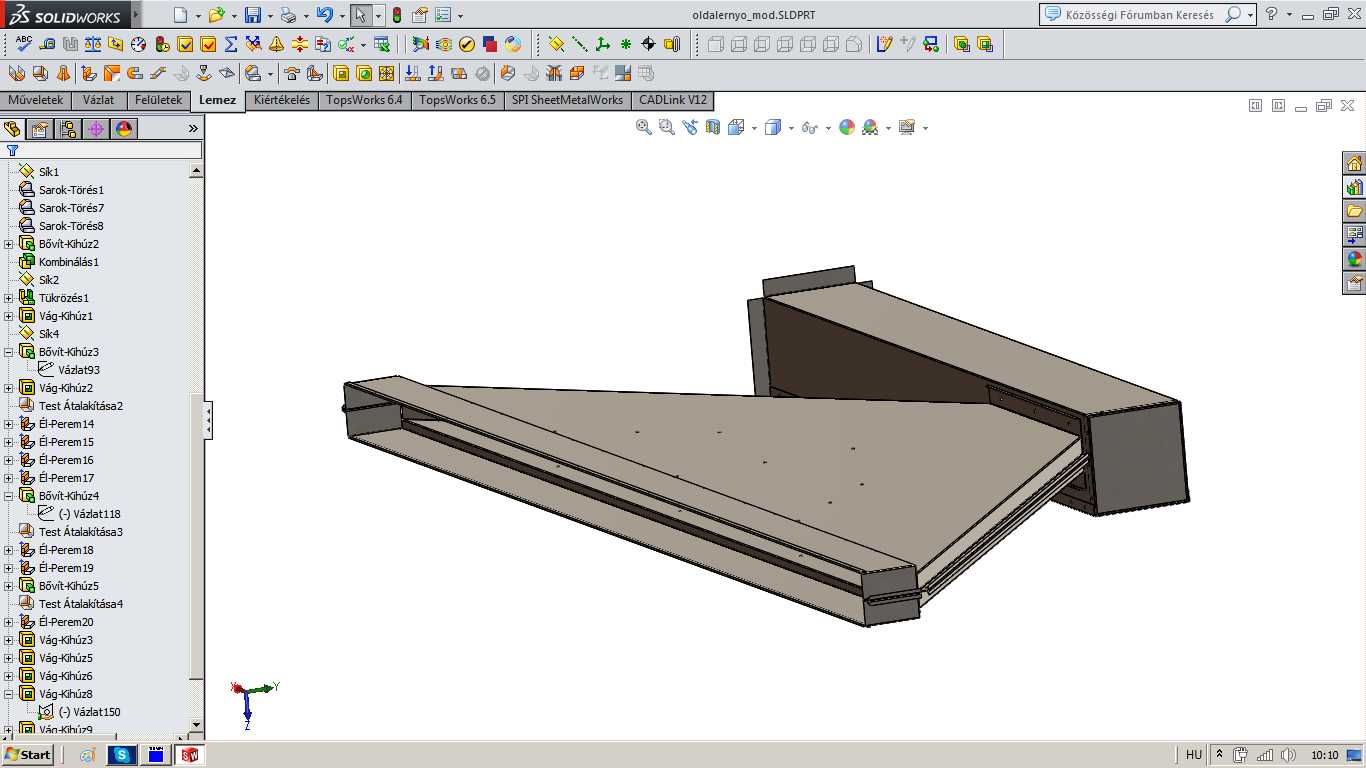Open the Display Style dropdown arrow
The height and width of the screenshot is (768, 1366).
[790, 128]
